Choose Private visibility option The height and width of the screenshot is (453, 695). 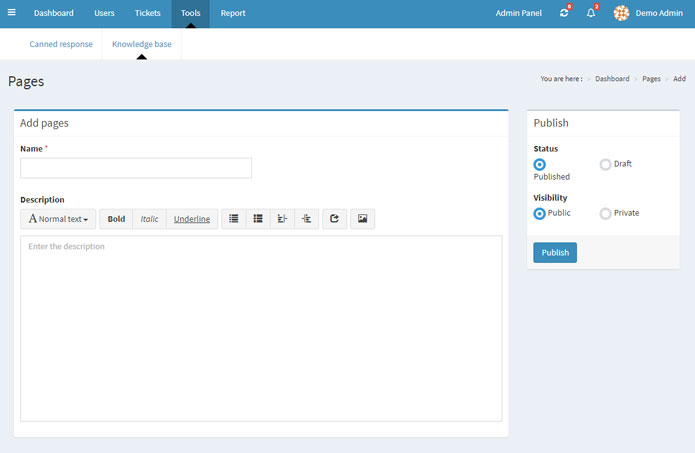[605, 213]
